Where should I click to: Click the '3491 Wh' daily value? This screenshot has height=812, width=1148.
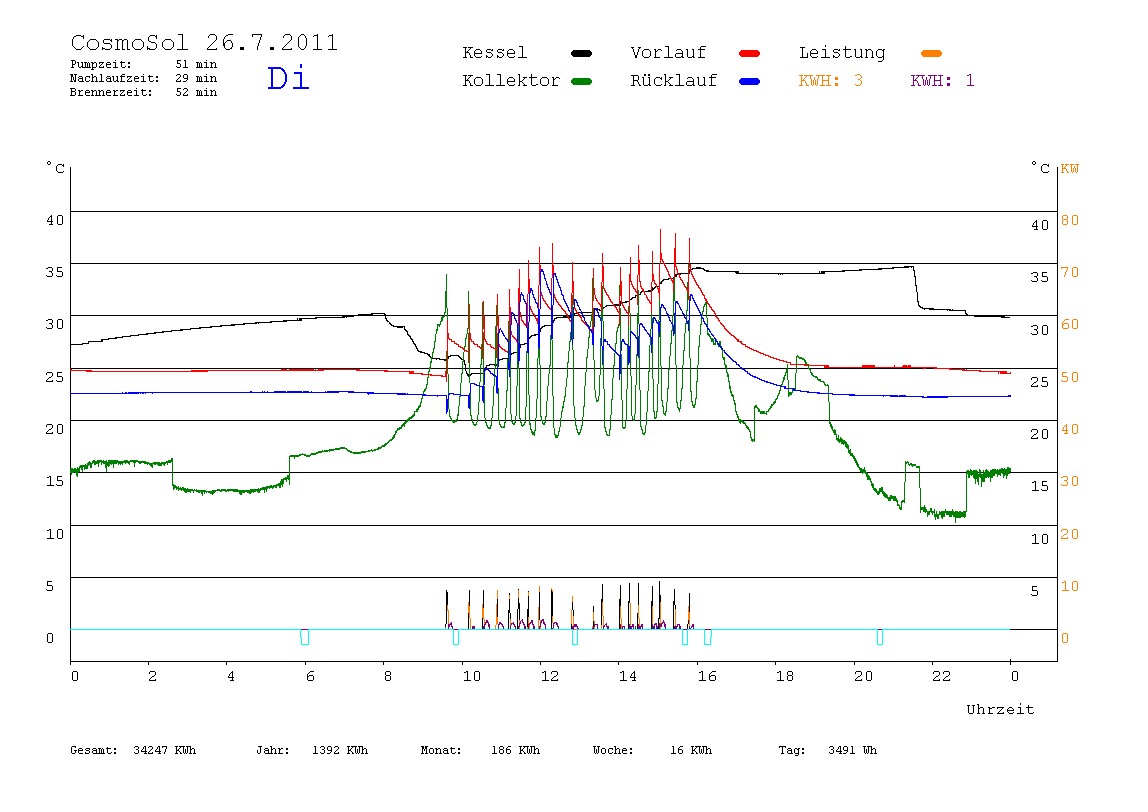click(853, 750)
